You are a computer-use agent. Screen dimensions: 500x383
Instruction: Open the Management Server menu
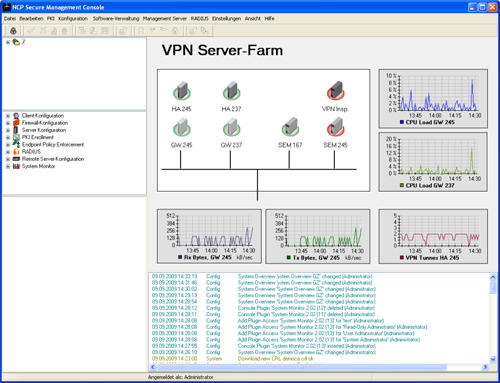pos(165,19)
